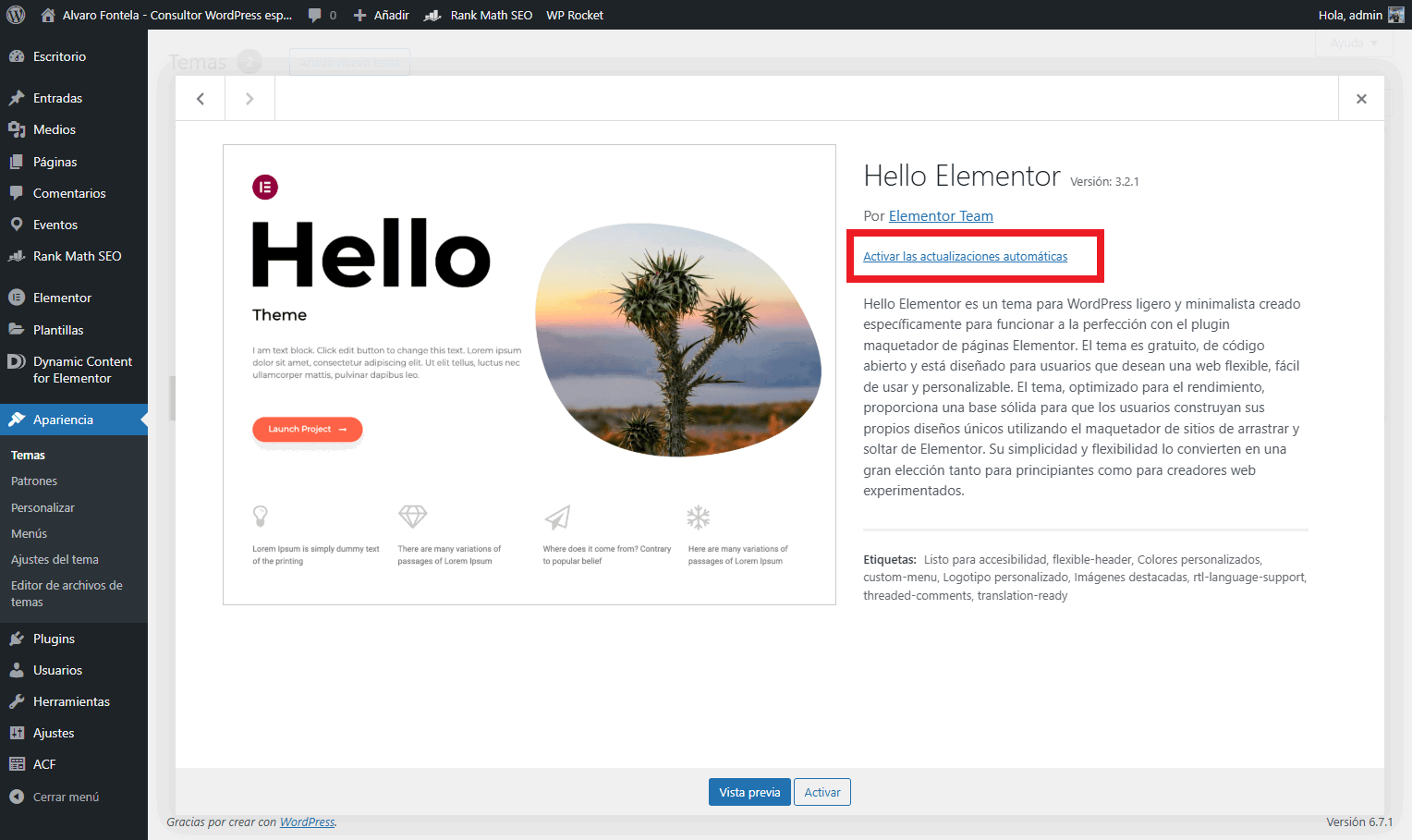Click the Comentarios sidebar icon

click(17, 193)
